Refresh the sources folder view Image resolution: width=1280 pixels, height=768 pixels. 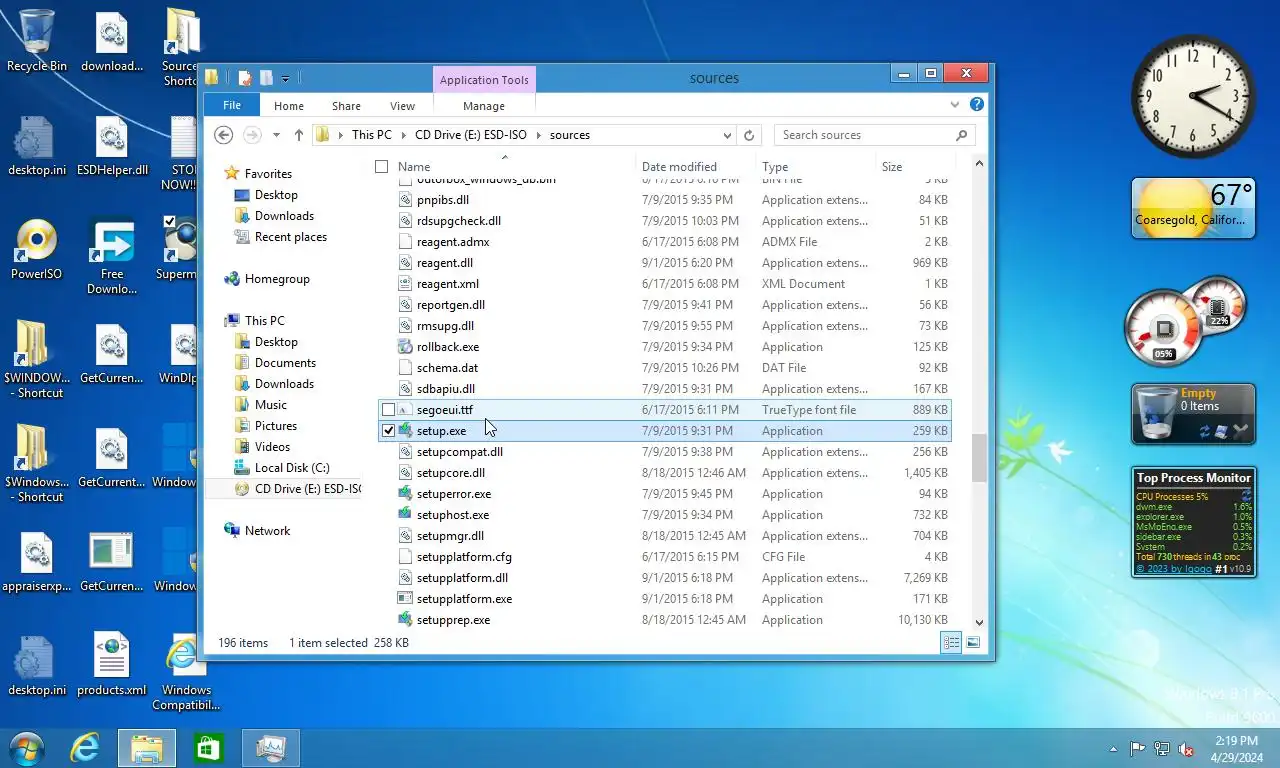(749, 135)
